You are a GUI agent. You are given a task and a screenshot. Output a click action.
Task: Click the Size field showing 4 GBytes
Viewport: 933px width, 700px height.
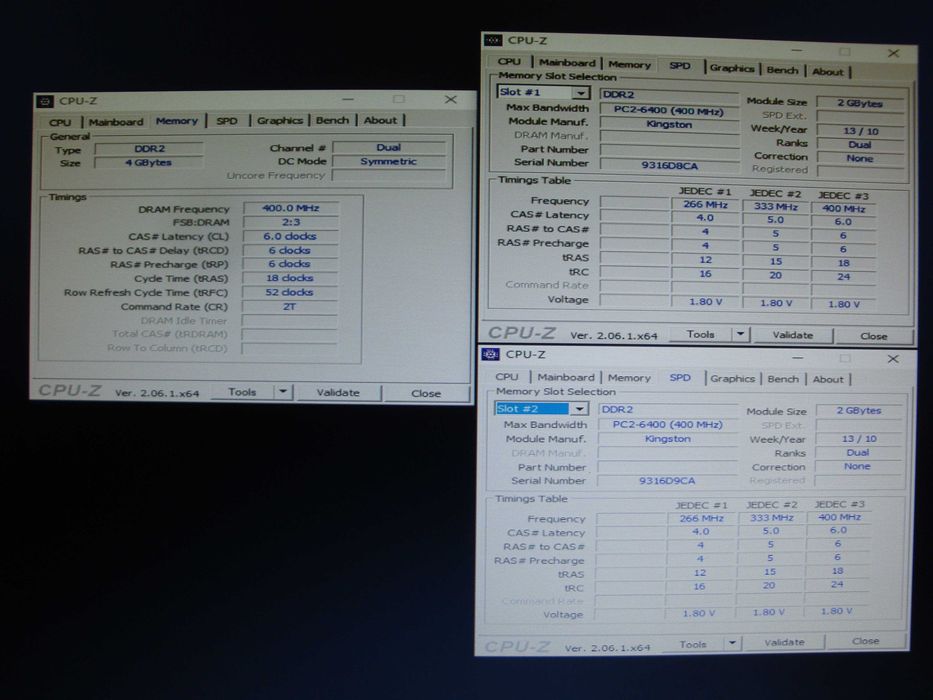tap(149, 162)
